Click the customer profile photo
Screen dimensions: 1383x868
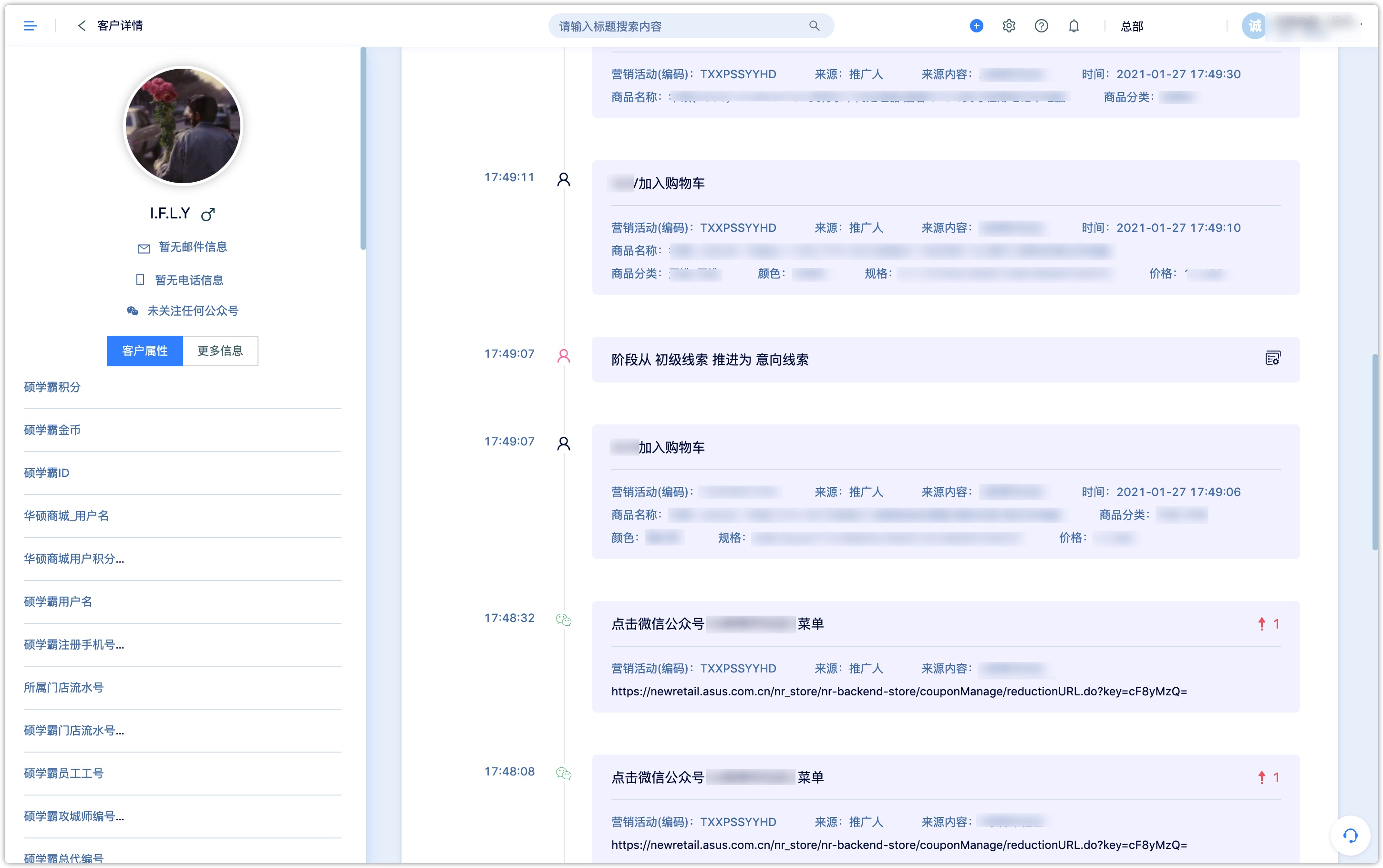point(183,126)
